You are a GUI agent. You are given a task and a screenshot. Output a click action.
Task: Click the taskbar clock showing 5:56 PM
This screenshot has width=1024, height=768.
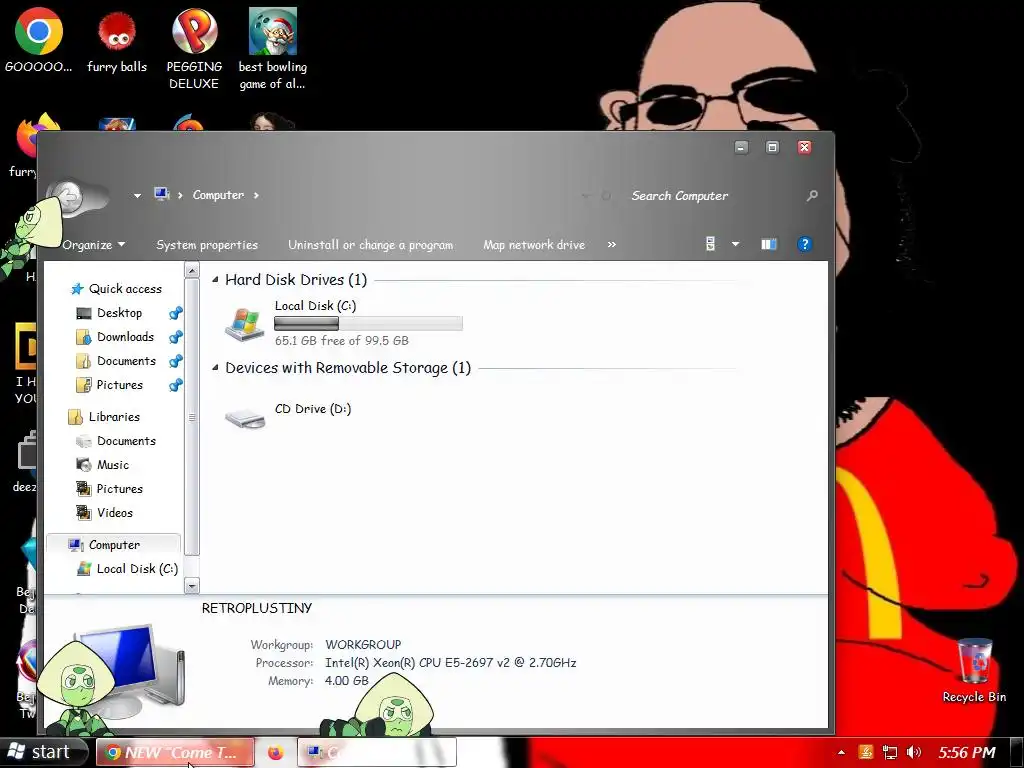[x=967, y=753]
